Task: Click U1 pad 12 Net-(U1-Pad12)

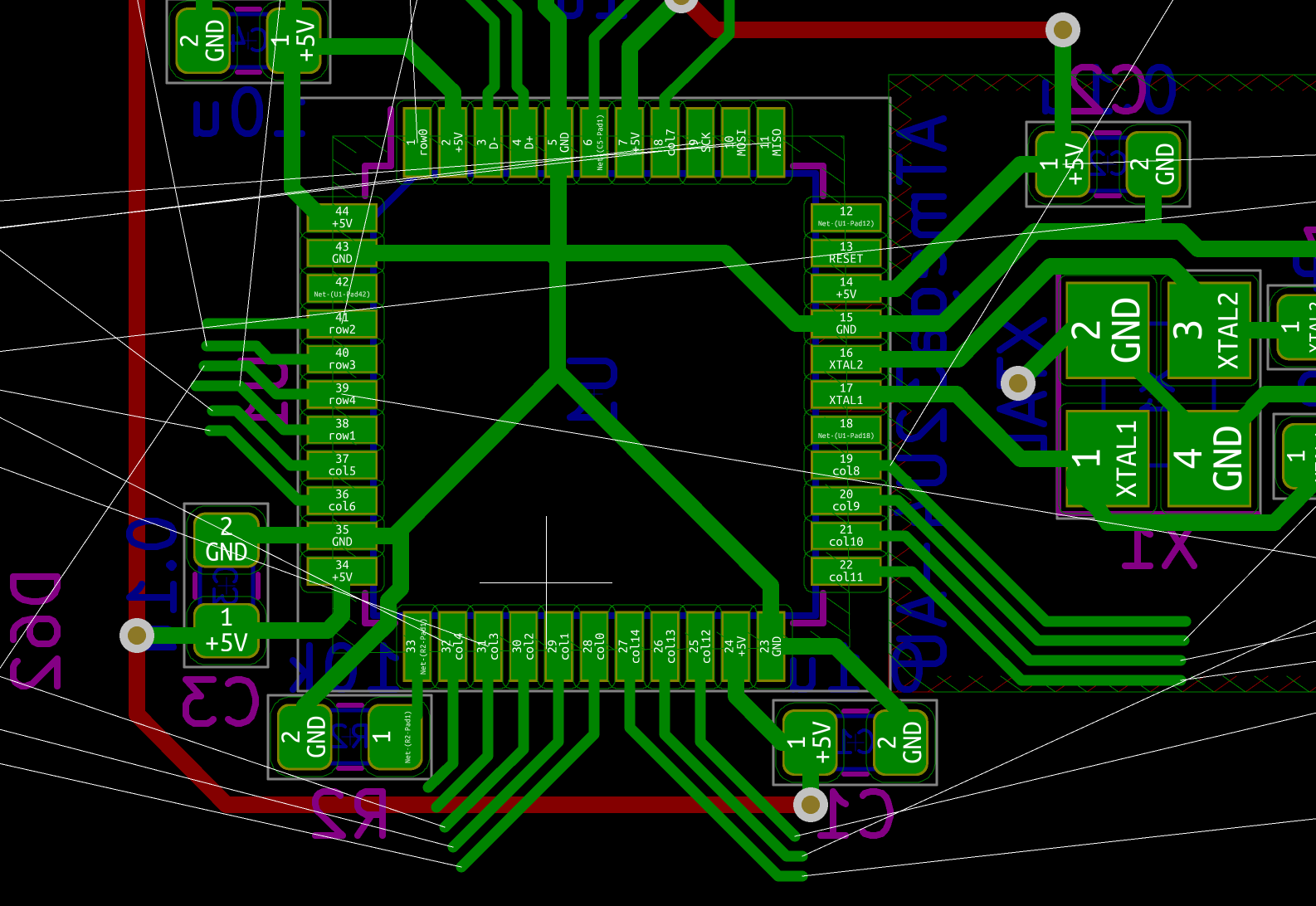Action: click(846, 217)
